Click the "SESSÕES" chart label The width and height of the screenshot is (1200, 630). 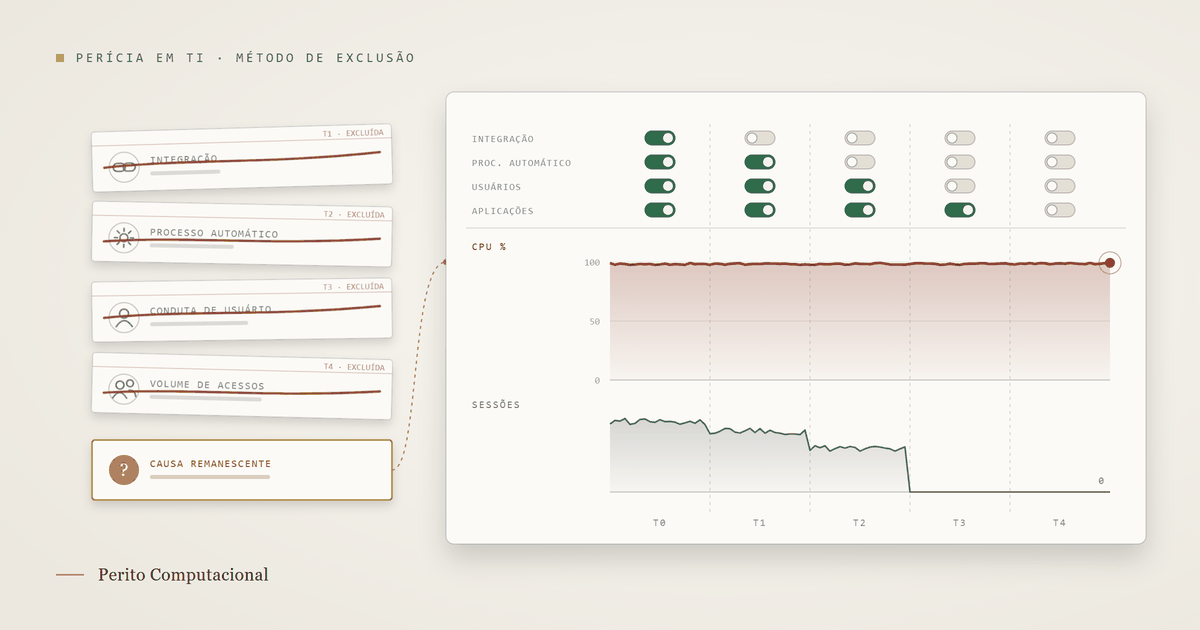tap(496, 405)
